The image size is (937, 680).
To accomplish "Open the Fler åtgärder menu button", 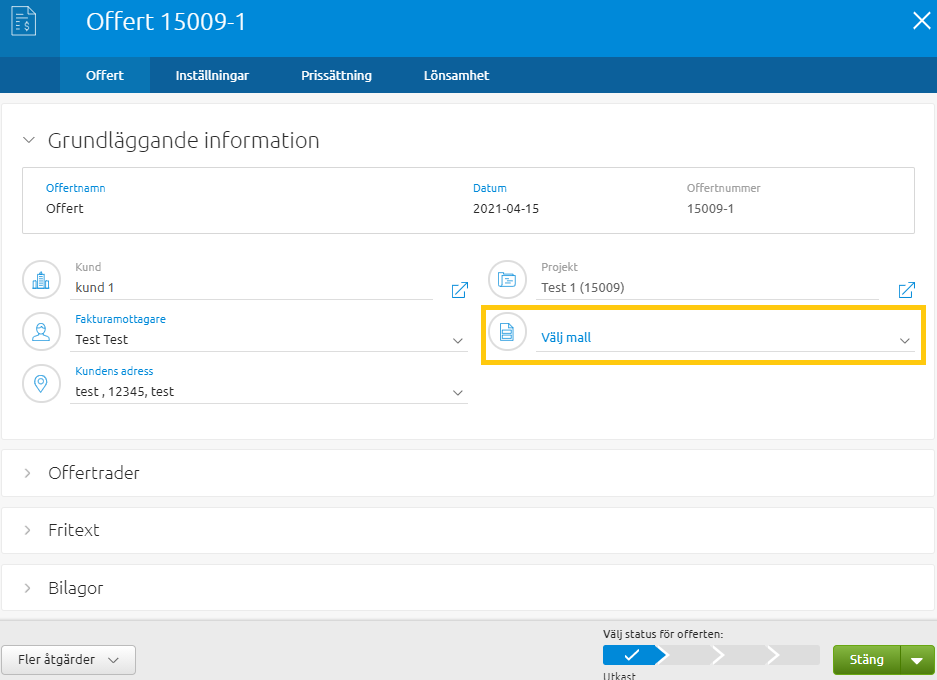I will 69,660.
